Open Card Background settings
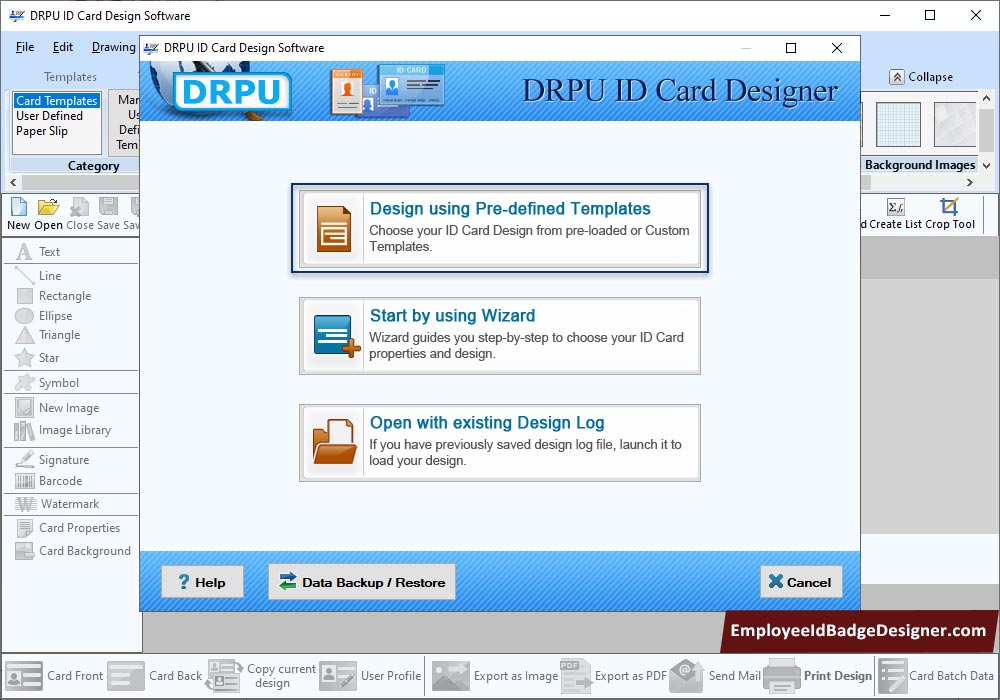 click(73, 551)
